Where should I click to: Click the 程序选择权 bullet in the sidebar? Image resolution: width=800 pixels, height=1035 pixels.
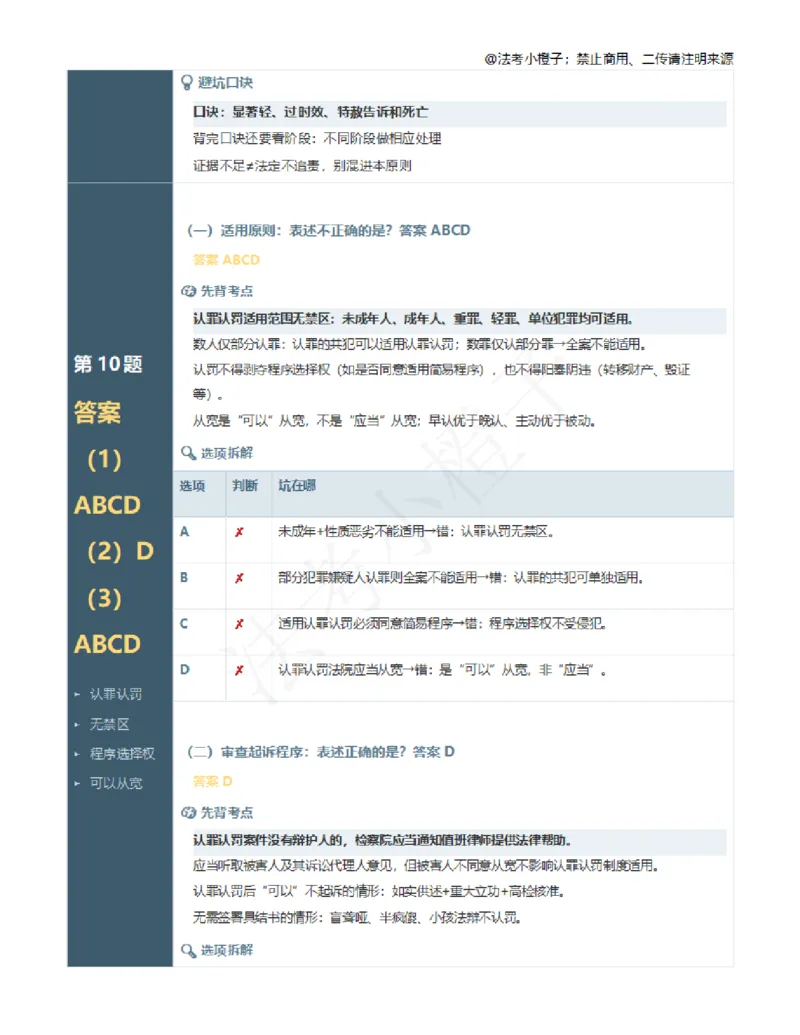tap(122, 754)
